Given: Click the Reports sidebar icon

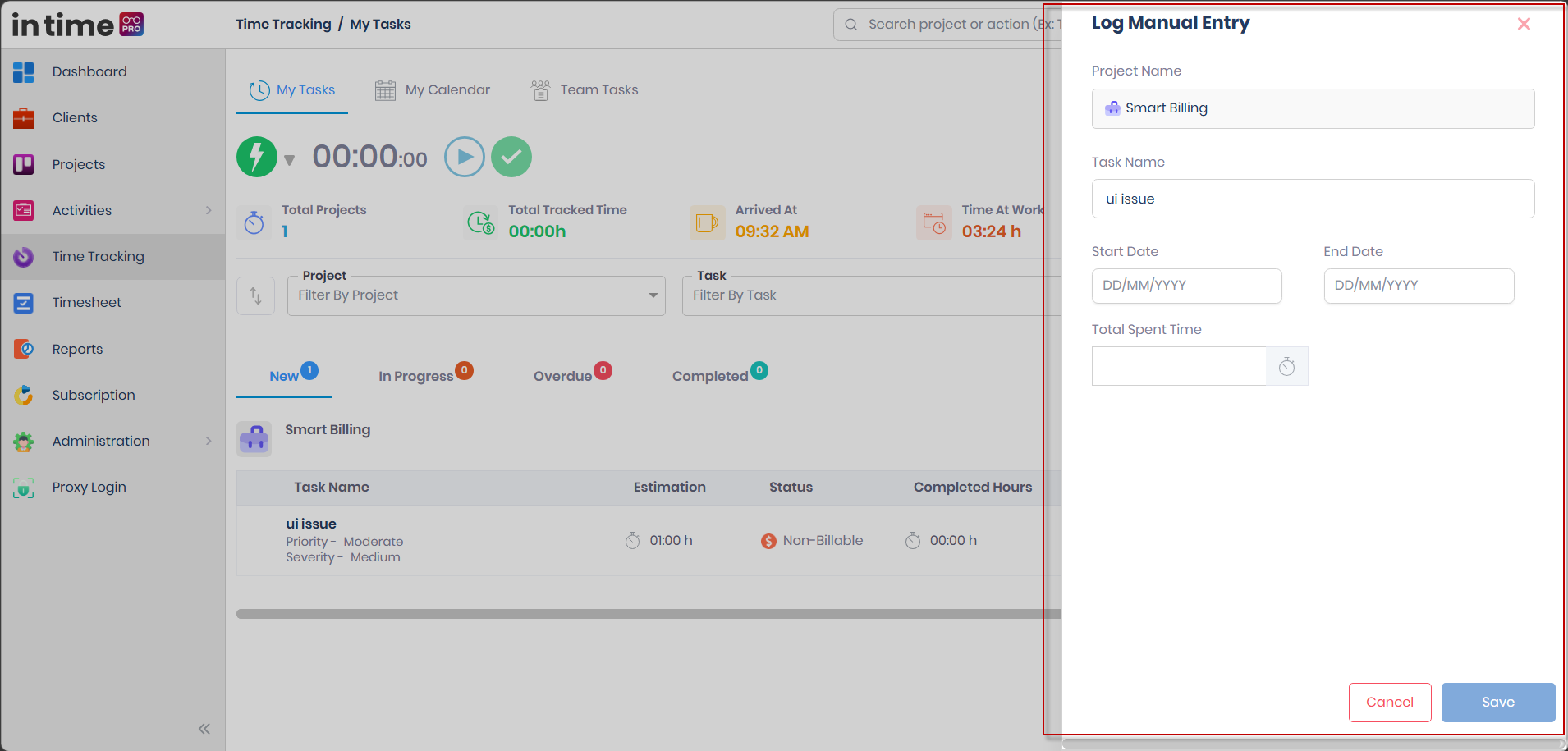Looking at the screenshot, I should point(24,349).
